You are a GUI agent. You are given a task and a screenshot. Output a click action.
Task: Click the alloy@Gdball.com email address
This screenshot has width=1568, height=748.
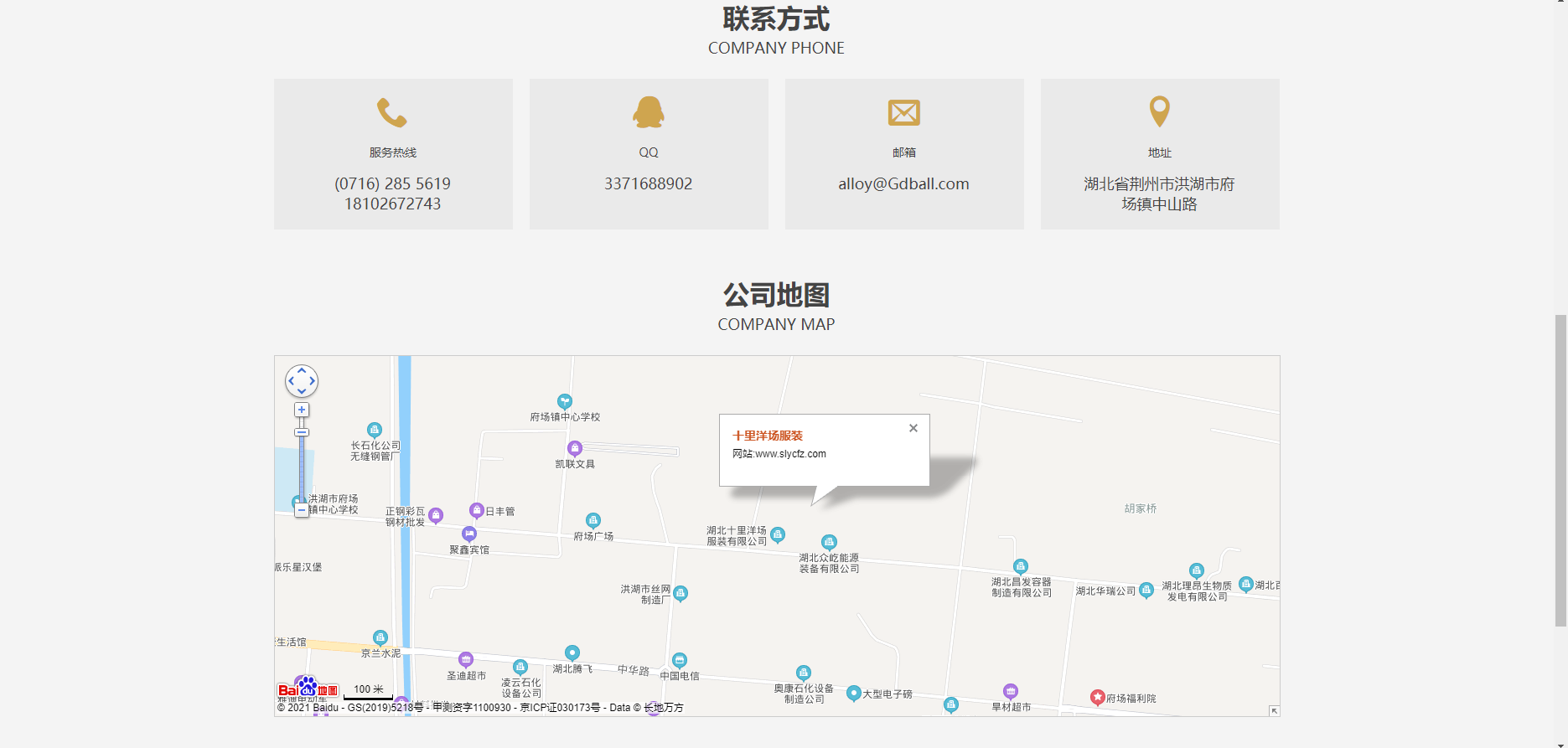click(903, 183)
